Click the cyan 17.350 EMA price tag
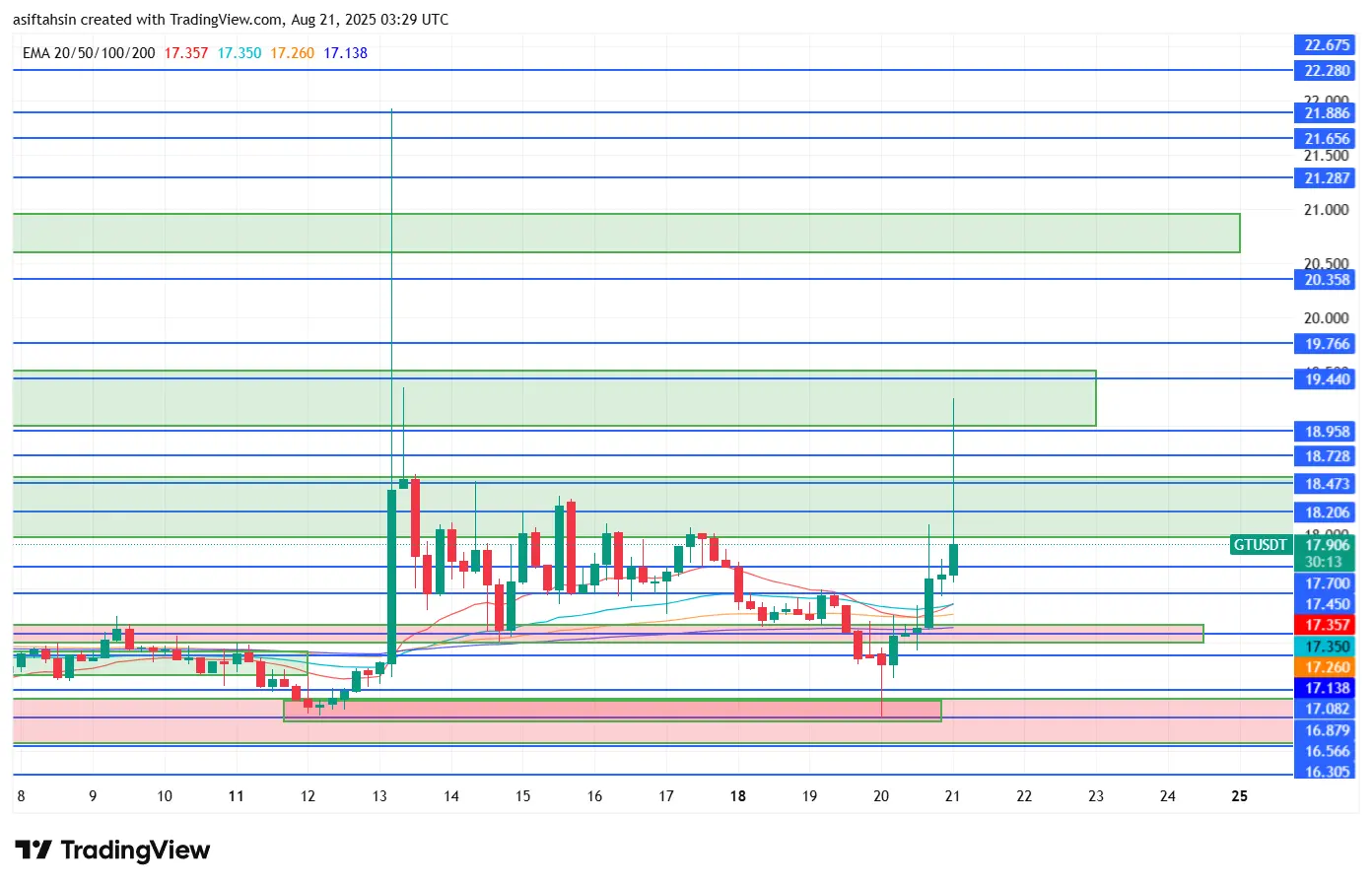The width and height of the screenshot is (1372, 887). click(x=1326, y=647)
